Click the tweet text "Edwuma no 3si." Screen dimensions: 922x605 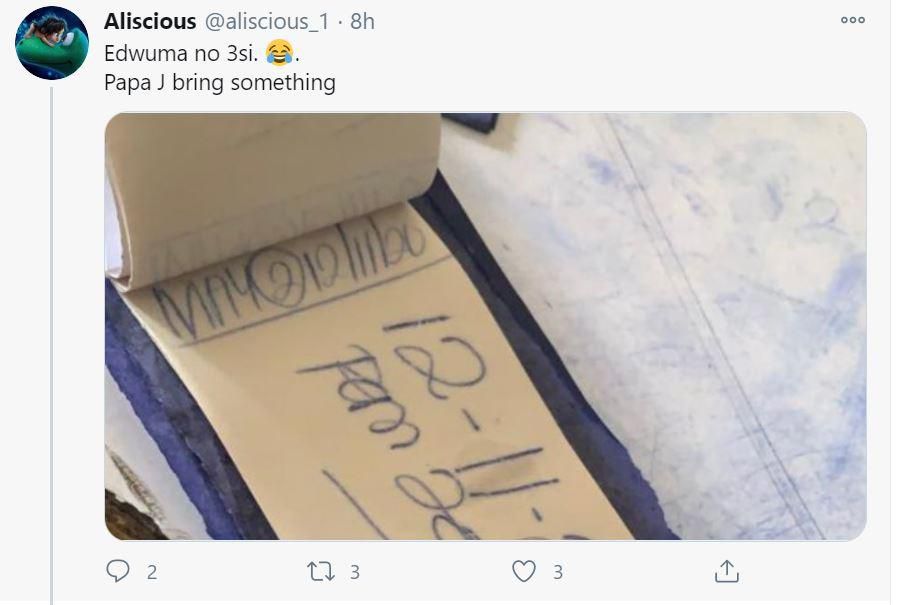[181, 54]
